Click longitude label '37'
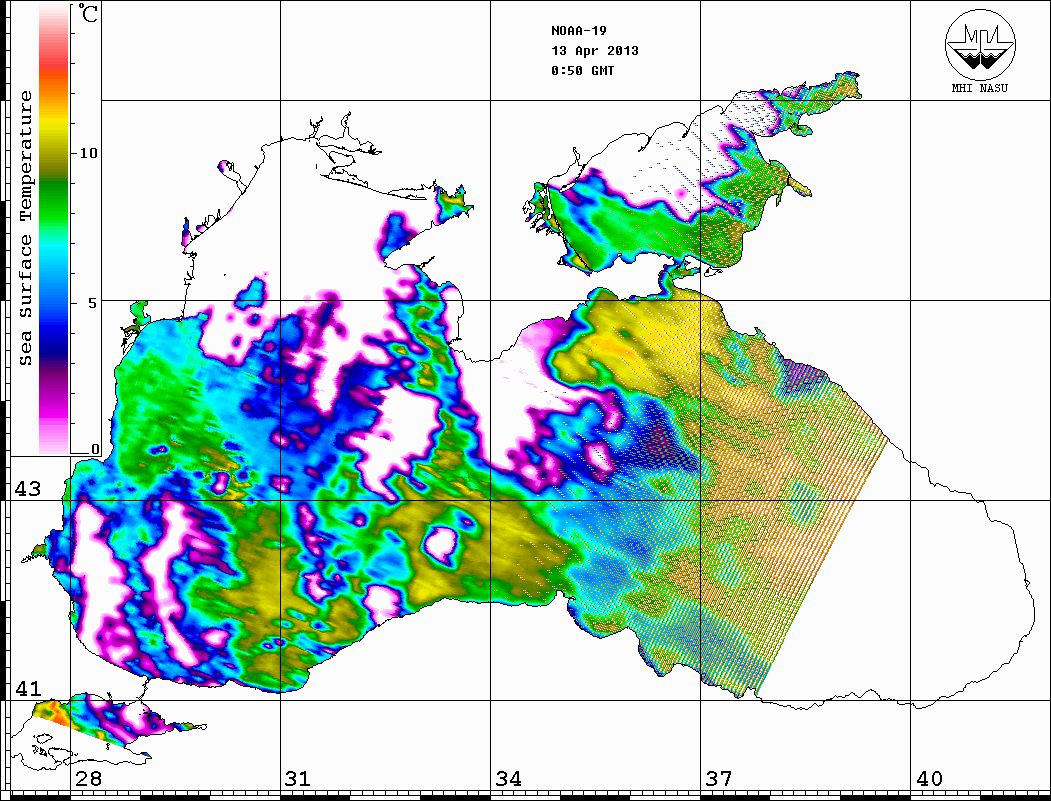 (719, 778)
